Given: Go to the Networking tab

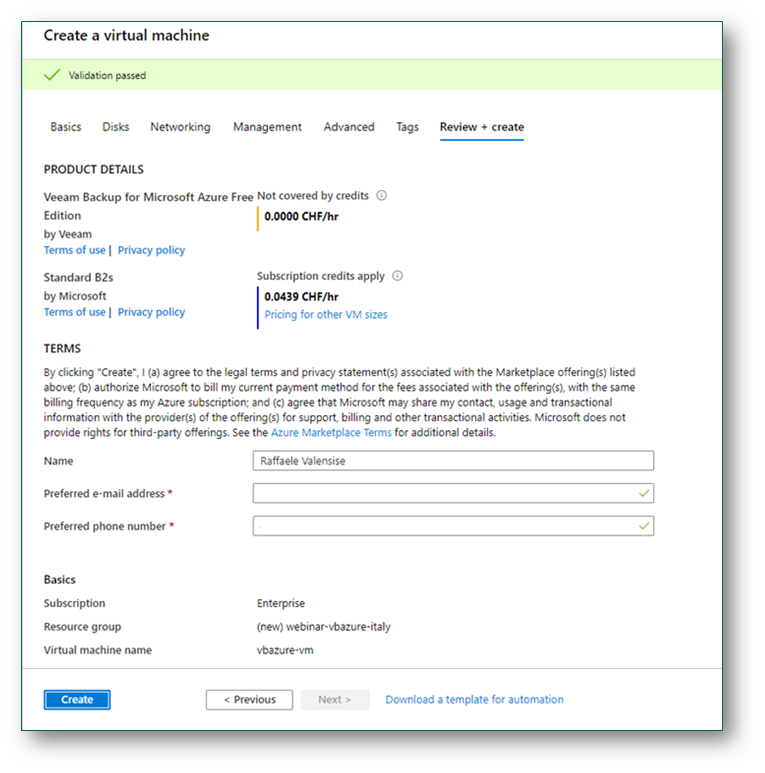Looking at the screenshot, I should 180,127.
